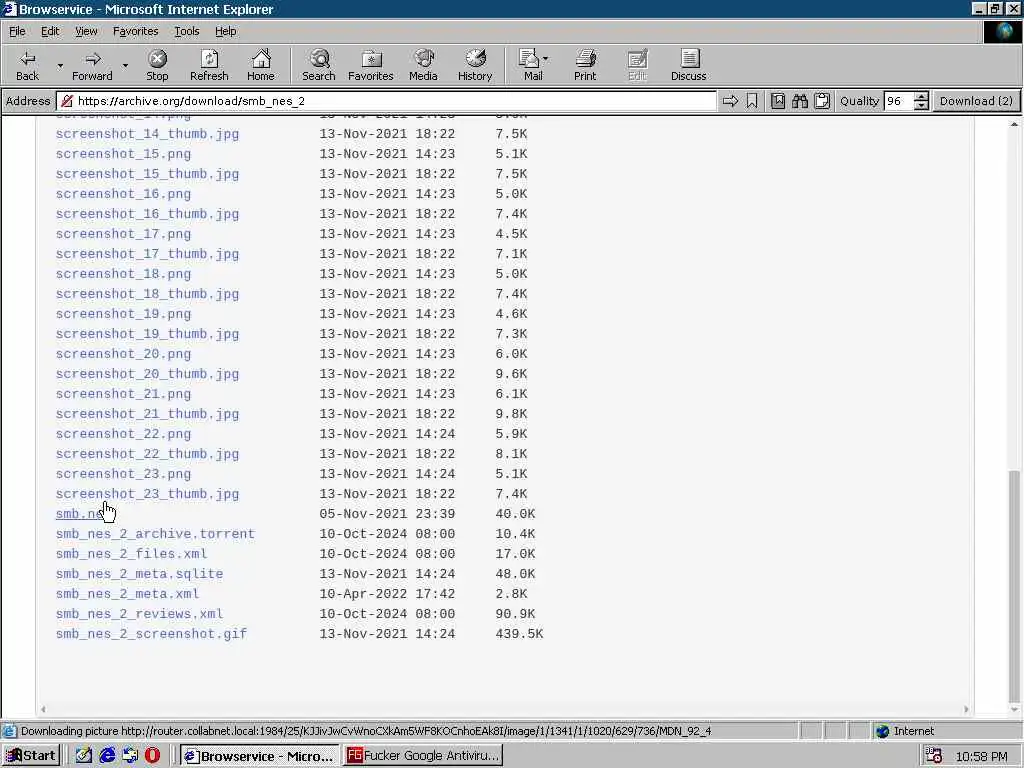Open the Favorites menu
The width and height of the screenshot is (1024, 768).
coord(135,31)
